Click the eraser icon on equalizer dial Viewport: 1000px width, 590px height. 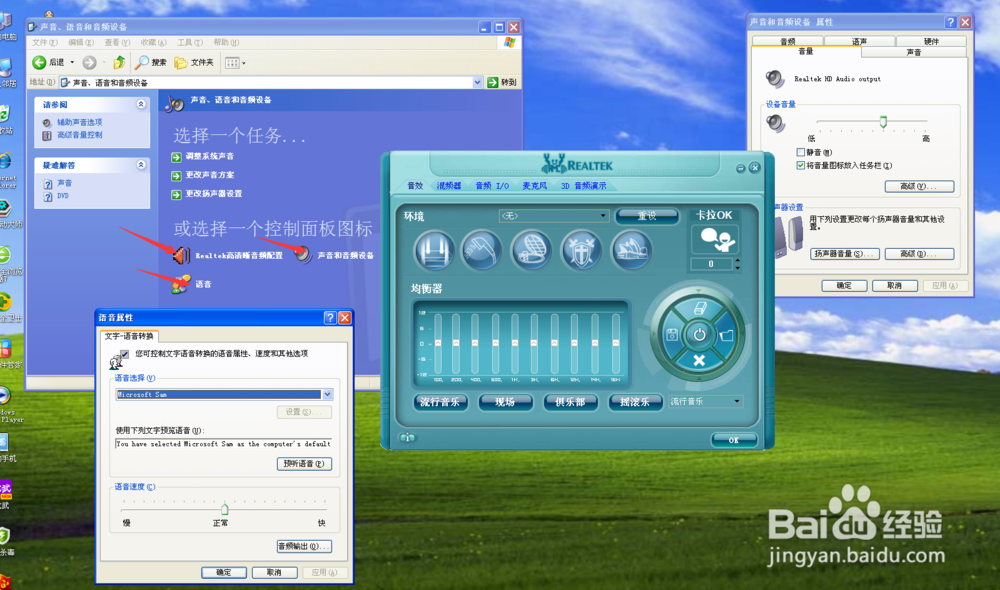click(699, 309)
